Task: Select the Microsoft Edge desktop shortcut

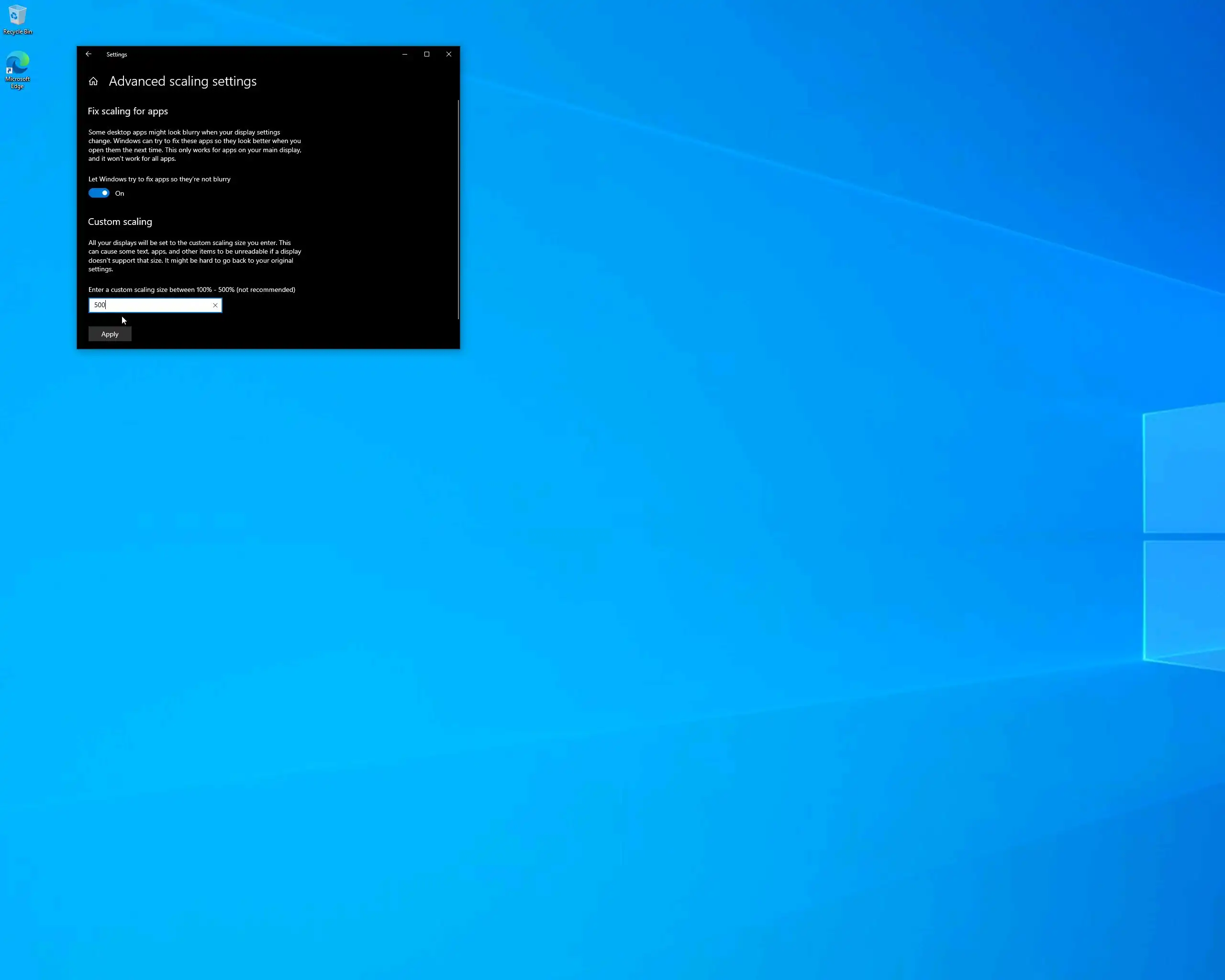Action: [17, 63]
